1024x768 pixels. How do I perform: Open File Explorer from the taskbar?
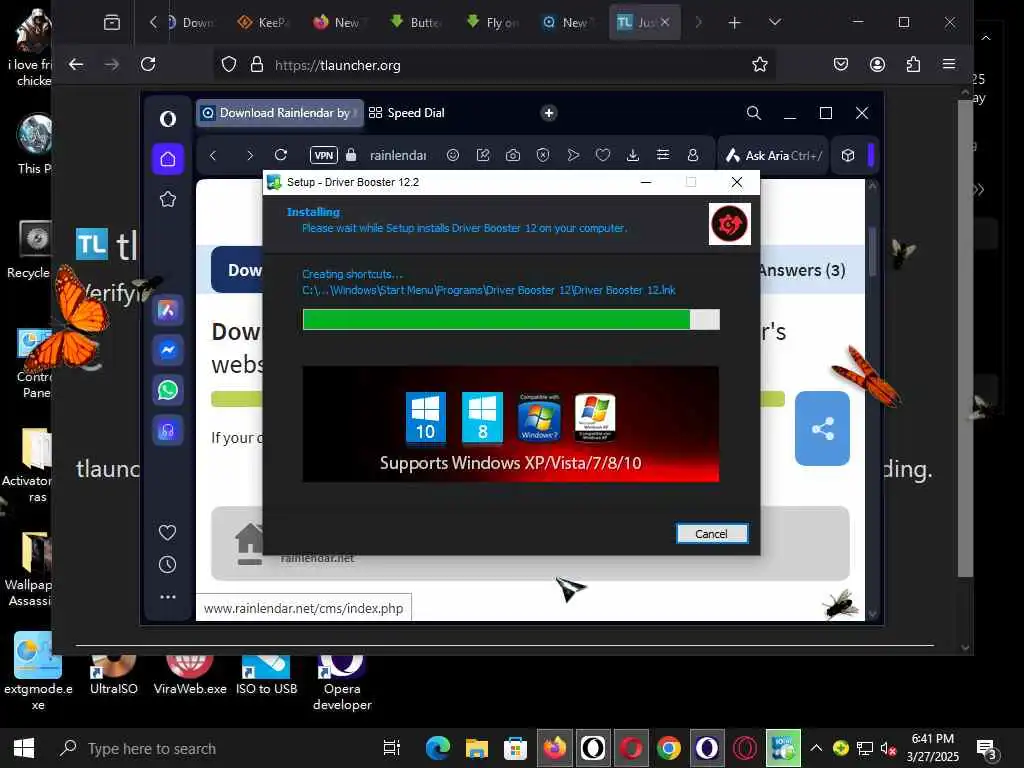click(x=477, y=748)
